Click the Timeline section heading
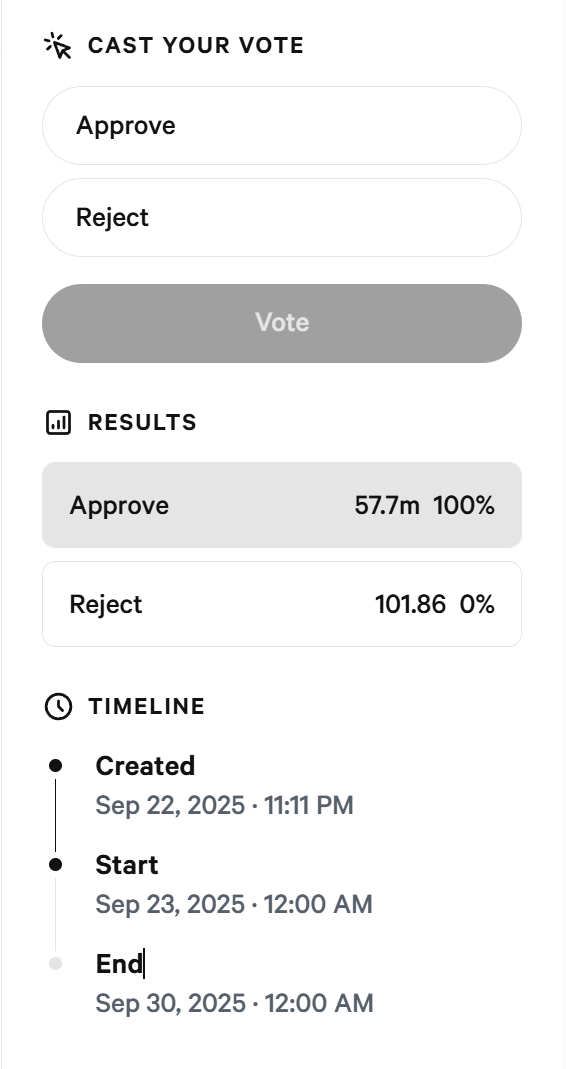 [147, 706]
